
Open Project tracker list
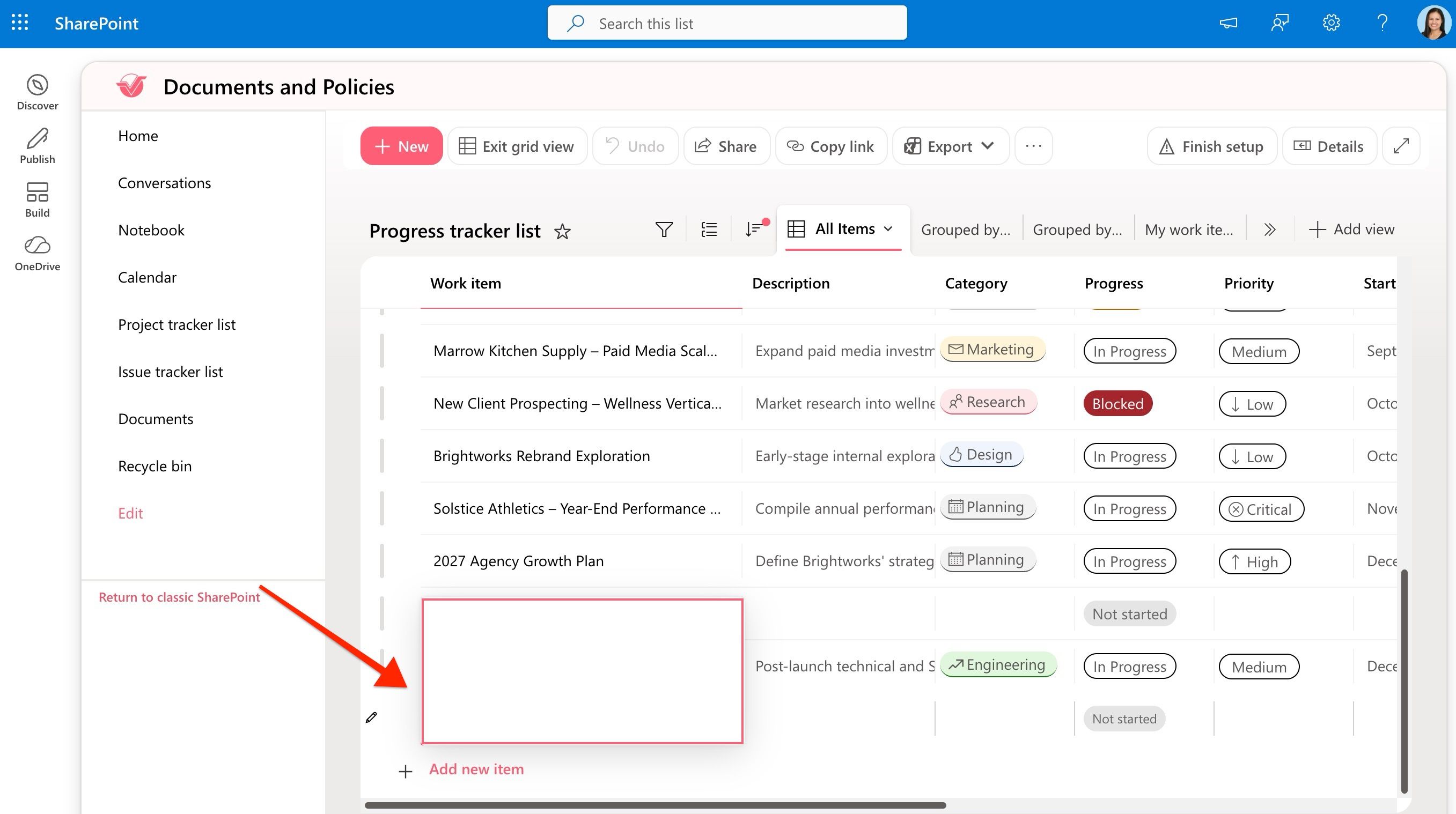click(x=177, y=324)
